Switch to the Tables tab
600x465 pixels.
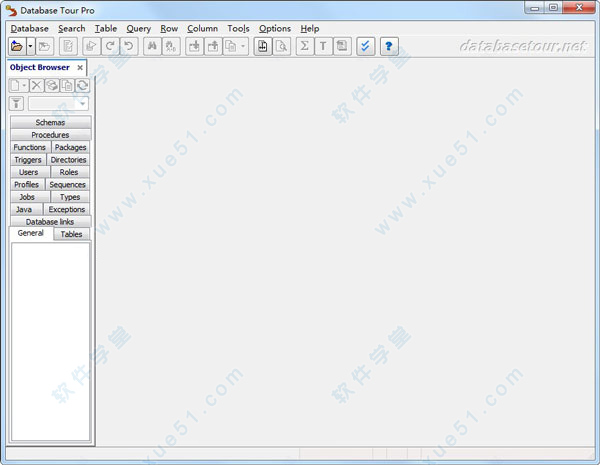[72, 234]
